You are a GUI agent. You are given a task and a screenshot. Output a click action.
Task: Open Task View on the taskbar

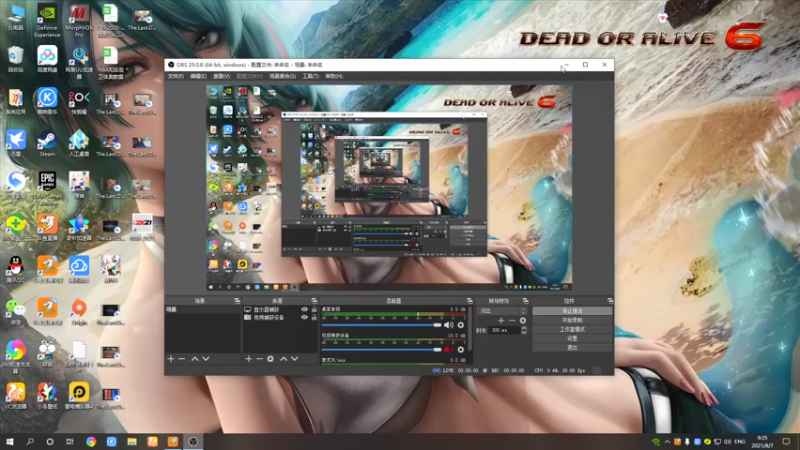coord(70,441)
